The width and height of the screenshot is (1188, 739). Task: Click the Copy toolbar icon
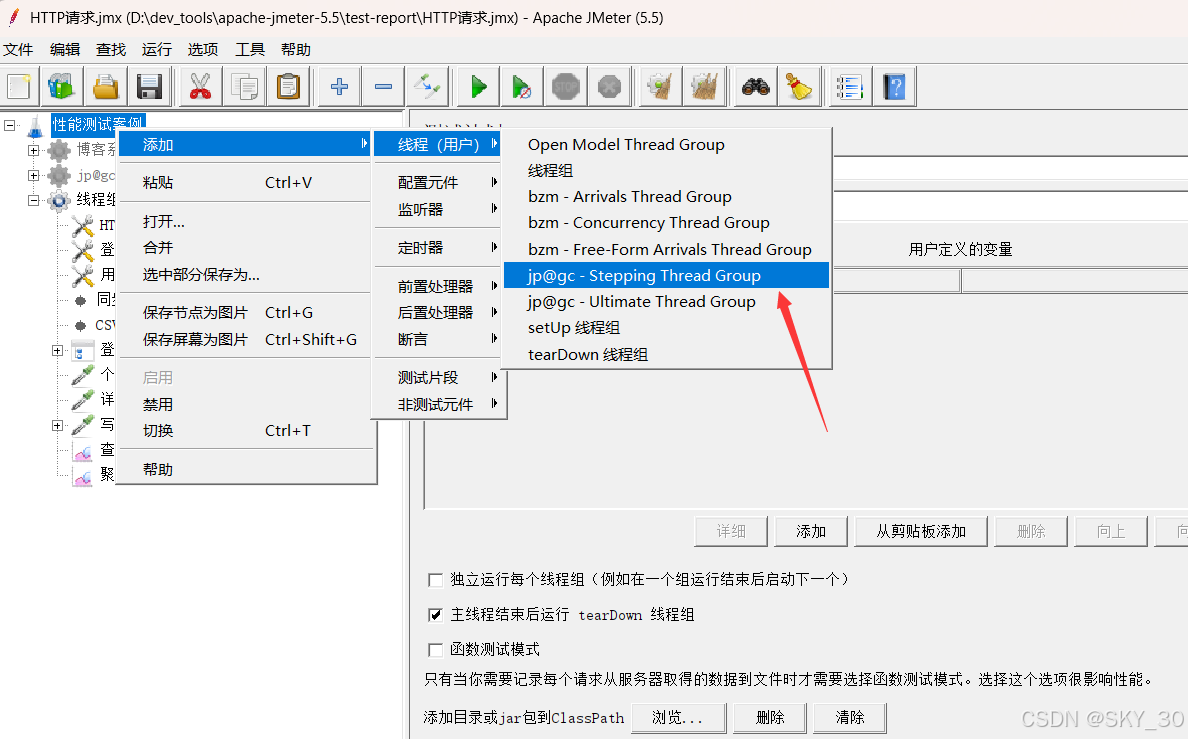click(244, 86)
